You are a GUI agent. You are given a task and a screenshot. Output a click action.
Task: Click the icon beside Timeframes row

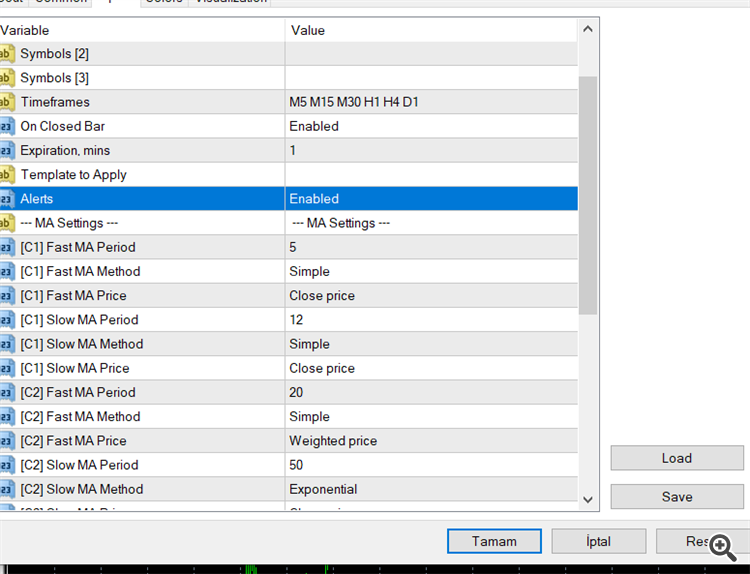coord(6,102)
